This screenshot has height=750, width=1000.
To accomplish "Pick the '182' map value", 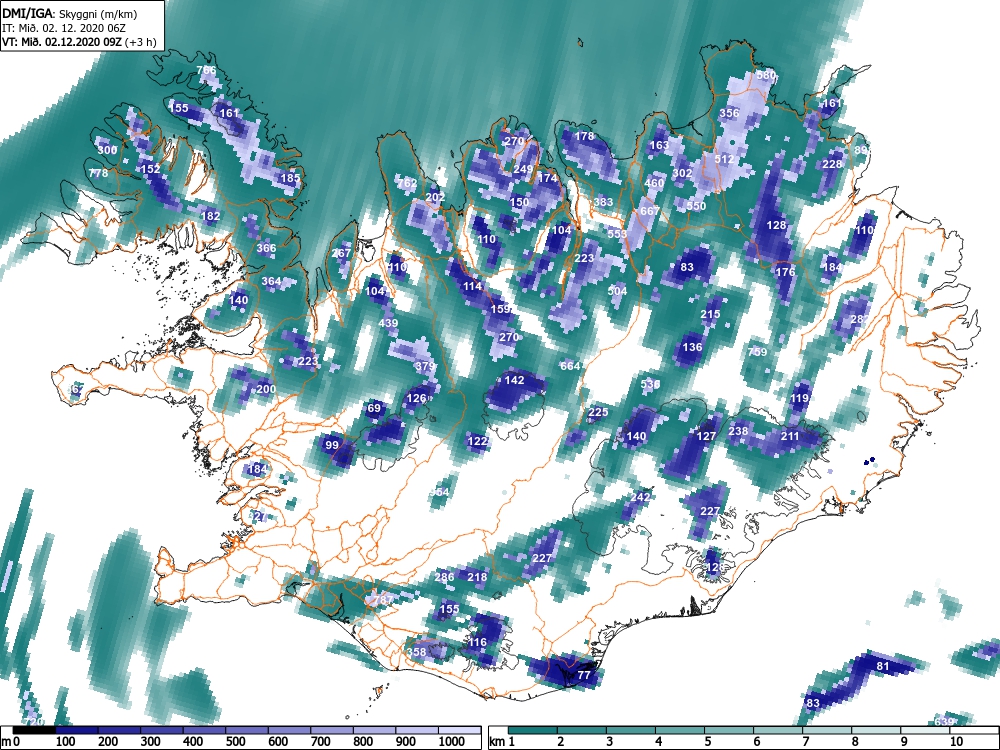I will (210, 216).
